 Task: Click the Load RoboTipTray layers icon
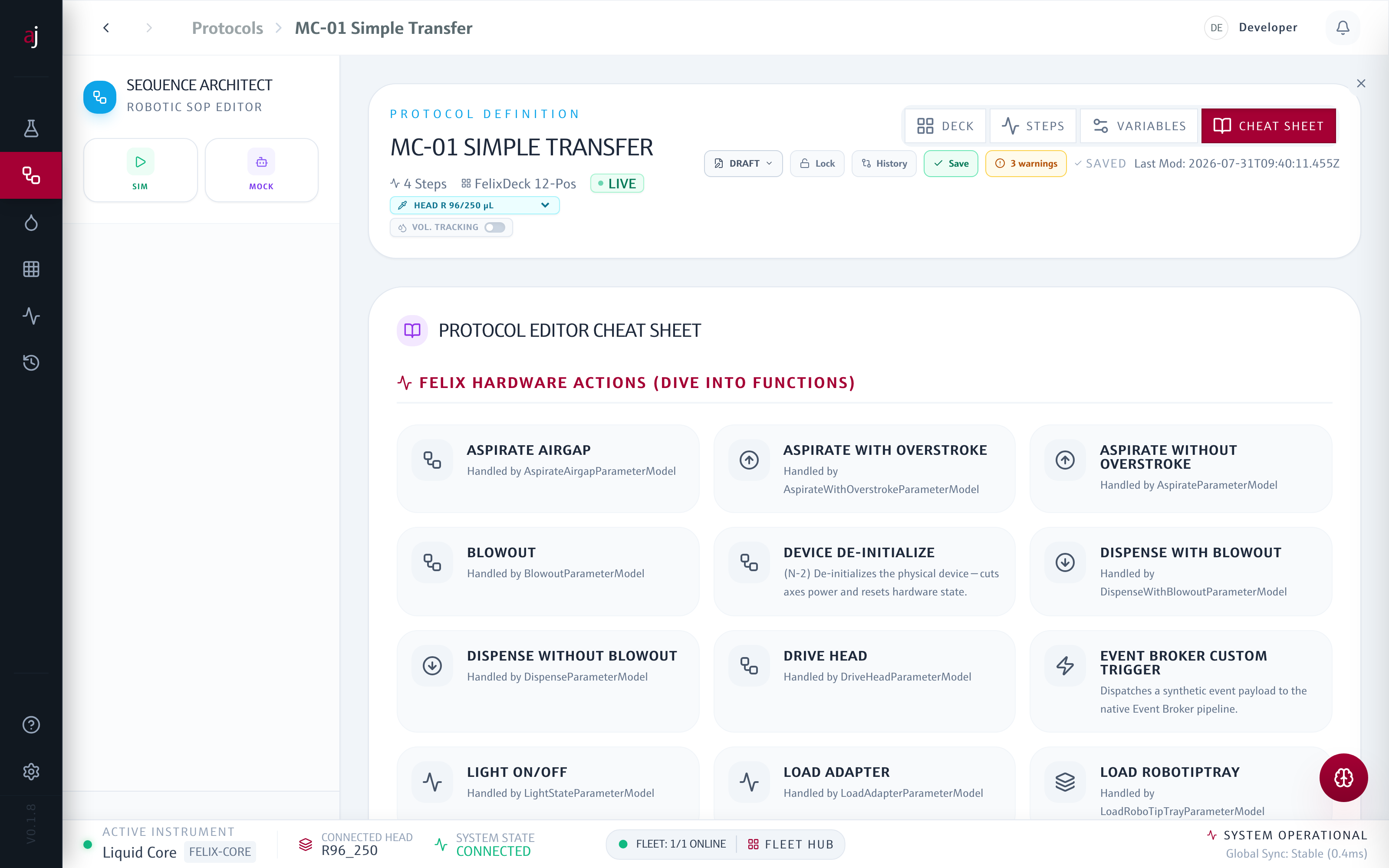[1065, 782]
